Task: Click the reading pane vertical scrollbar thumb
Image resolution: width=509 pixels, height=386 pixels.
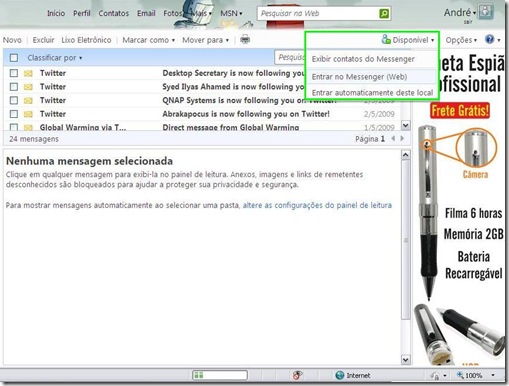Action: coord(406,240)
